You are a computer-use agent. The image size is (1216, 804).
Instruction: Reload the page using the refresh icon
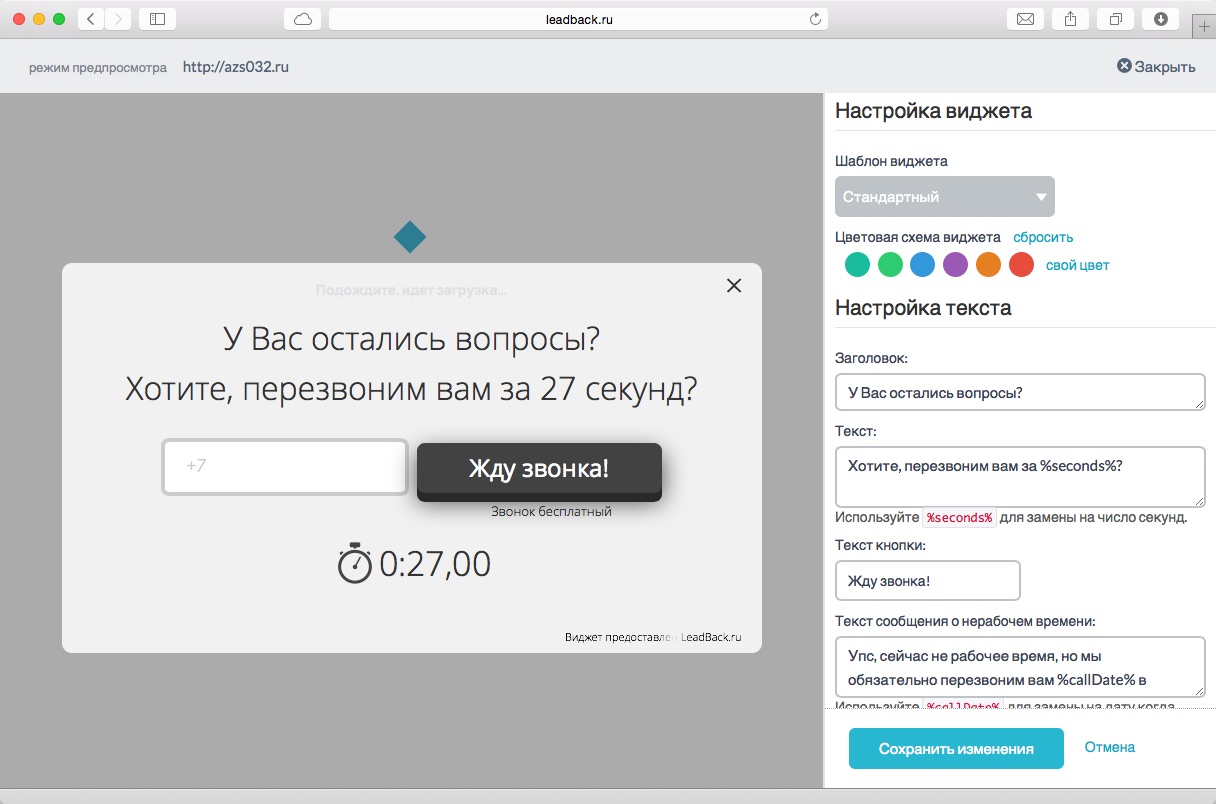point(815,19)
